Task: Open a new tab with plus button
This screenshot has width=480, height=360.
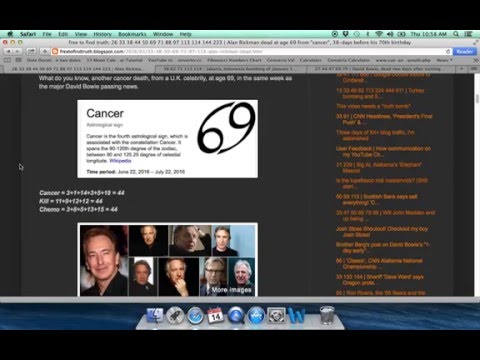Action: click(x=461, y=69)
